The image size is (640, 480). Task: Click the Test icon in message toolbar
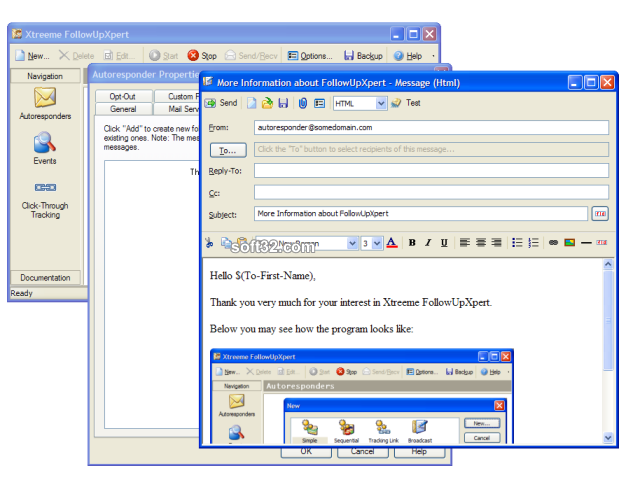396,103
